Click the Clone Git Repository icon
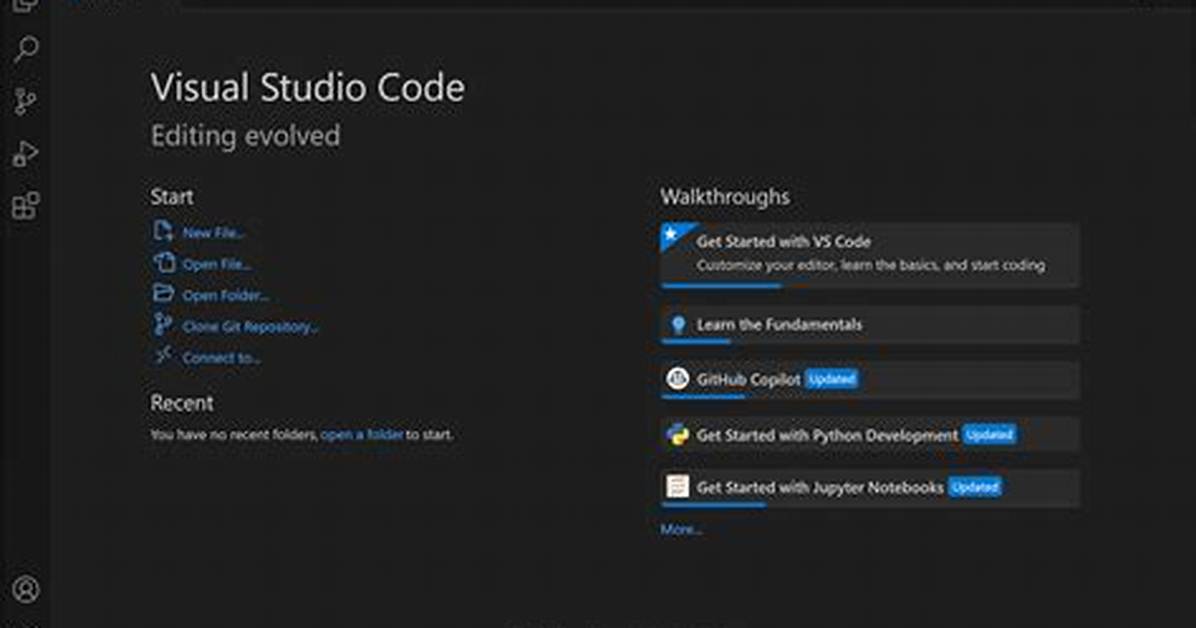Viewport: 1196px width, 628px height. [162, 324]
